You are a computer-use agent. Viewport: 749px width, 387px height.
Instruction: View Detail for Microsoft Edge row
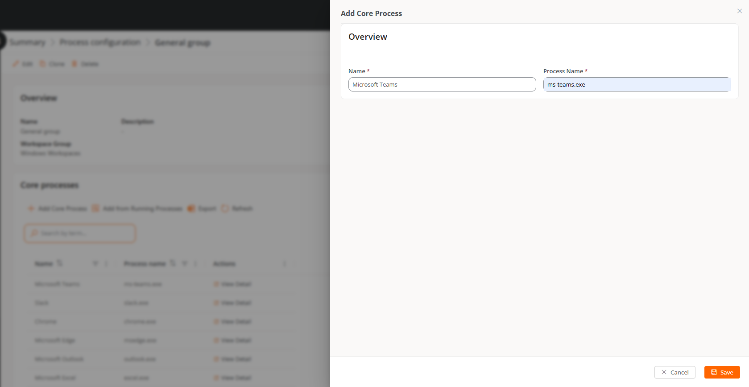[232, 340]
